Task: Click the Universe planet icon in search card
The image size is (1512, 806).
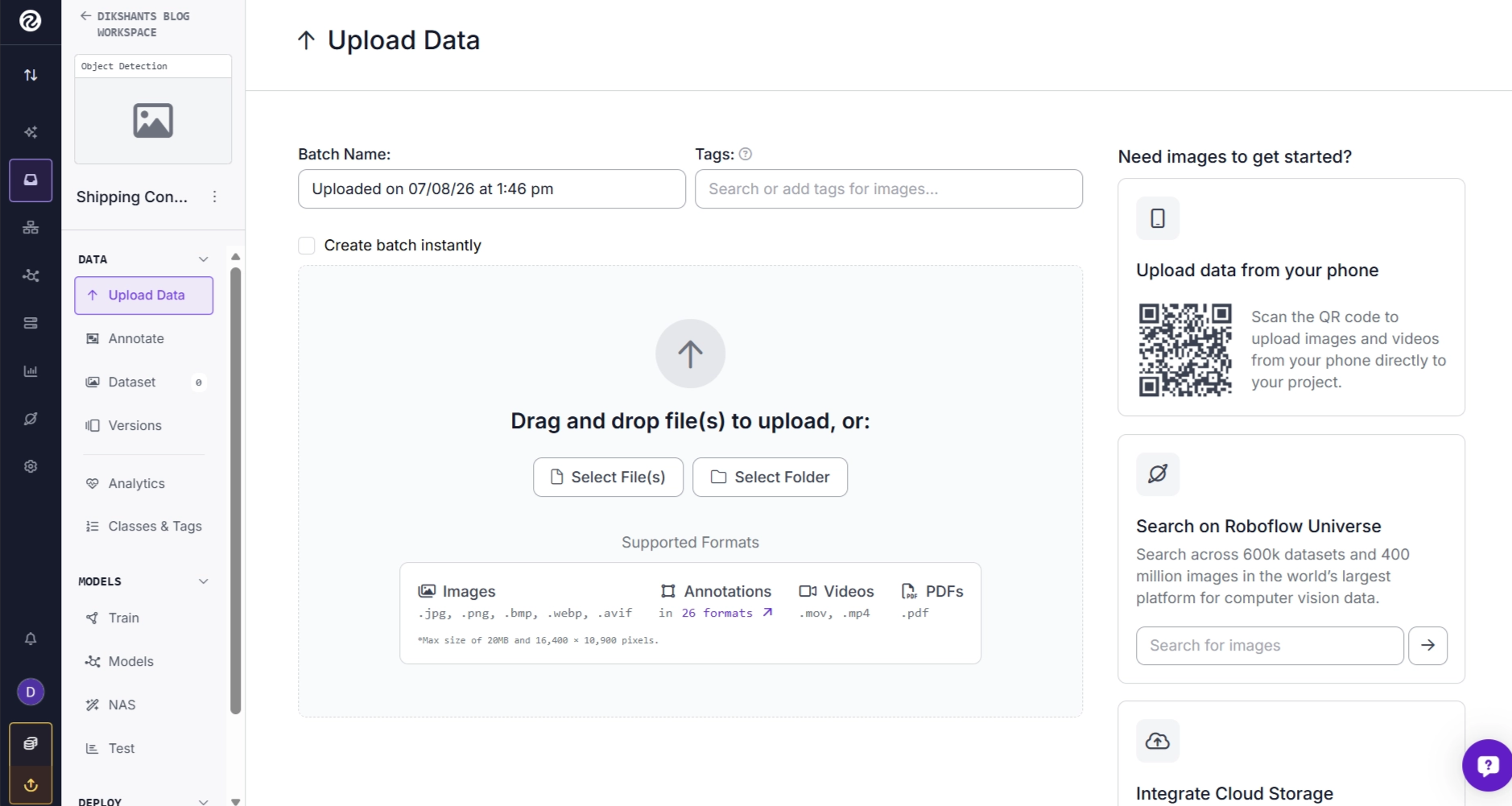Action: [x=1158, y=473]
